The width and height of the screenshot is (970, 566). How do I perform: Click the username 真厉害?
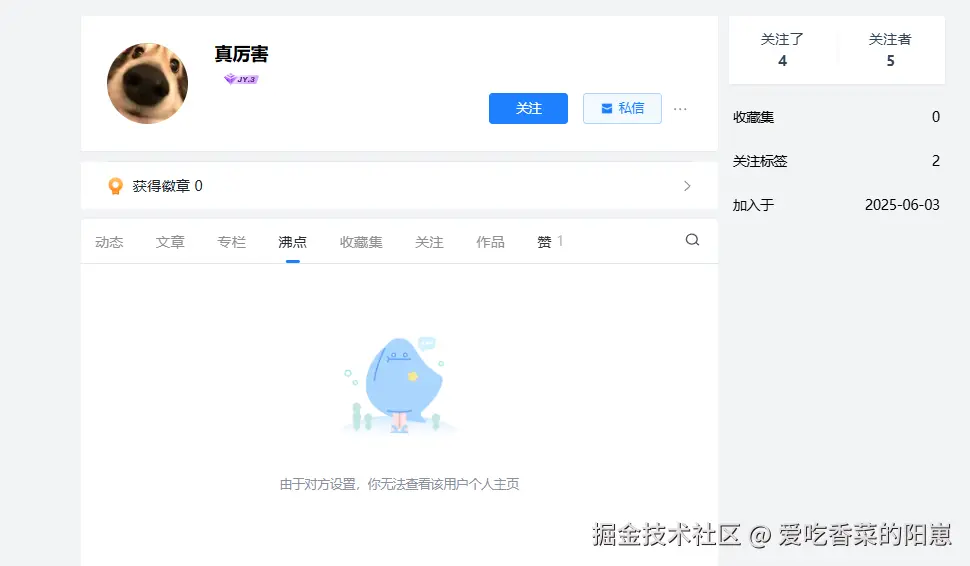coord(241,54)
